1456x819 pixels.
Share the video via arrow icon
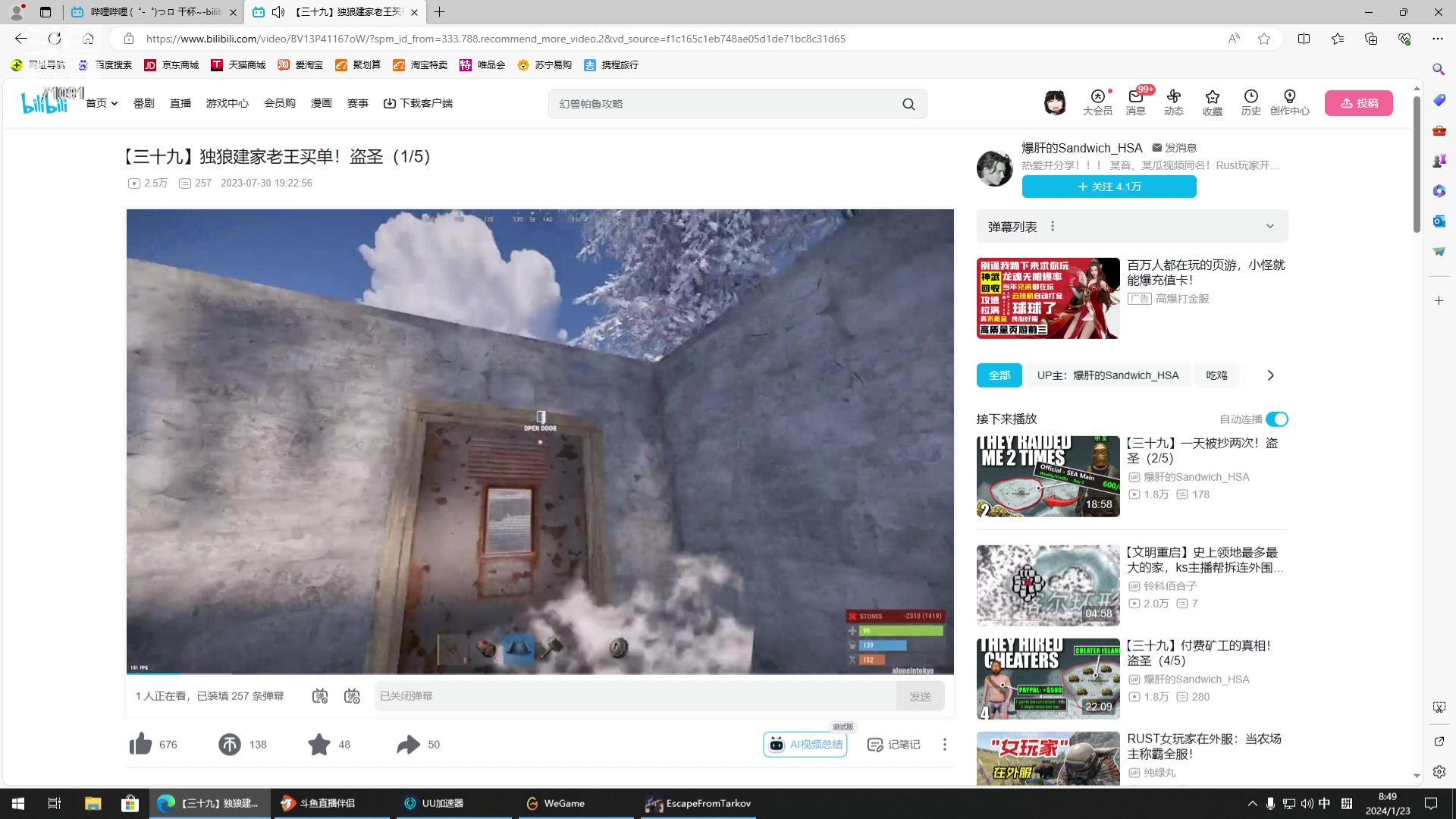pos(408,745)
